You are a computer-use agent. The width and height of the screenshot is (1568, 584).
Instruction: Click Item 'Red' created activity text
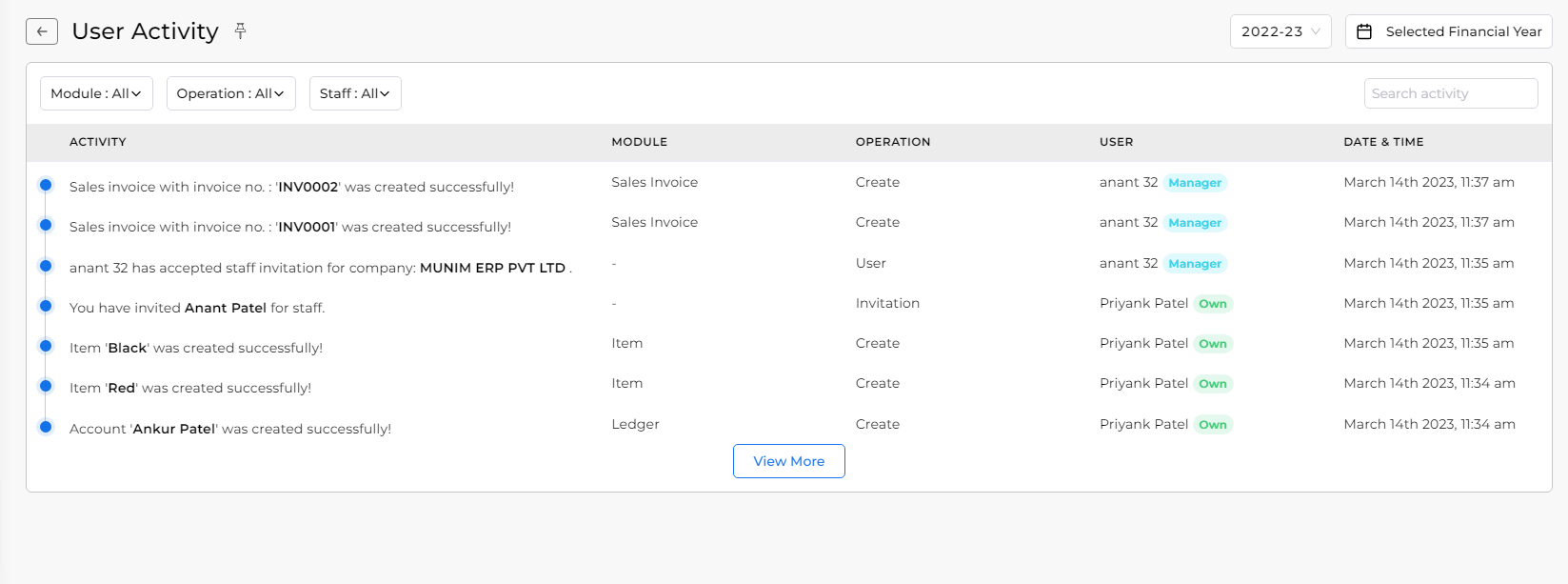tap(190, 388)
